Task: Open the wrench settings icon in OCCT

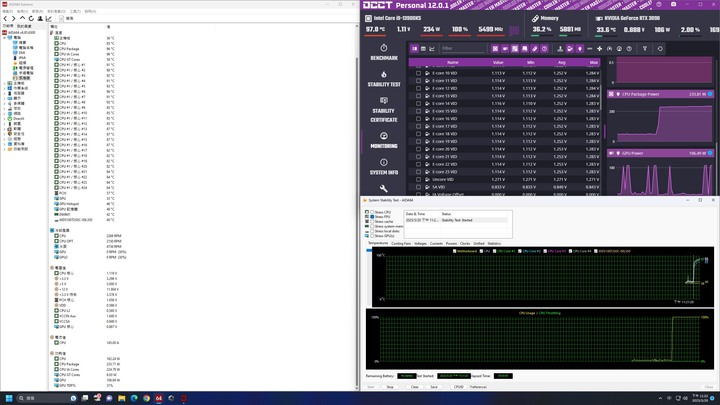Action: click(384, 188)
